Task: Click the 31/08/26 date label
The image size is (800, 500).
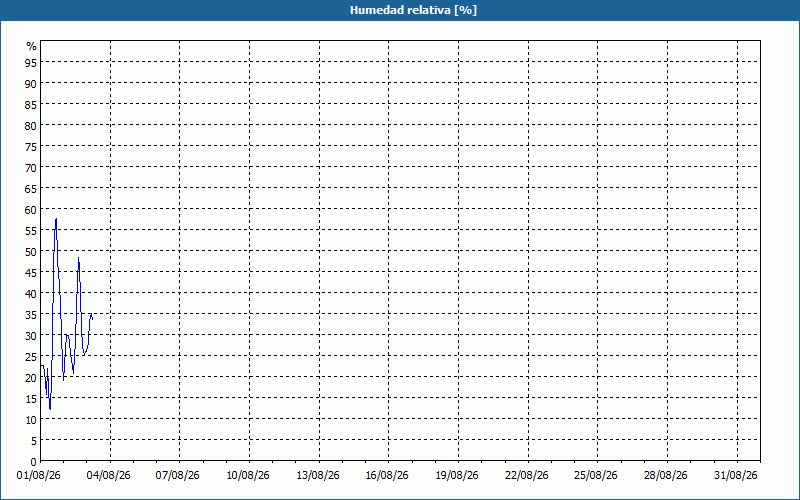Action: tap(736, 476)
